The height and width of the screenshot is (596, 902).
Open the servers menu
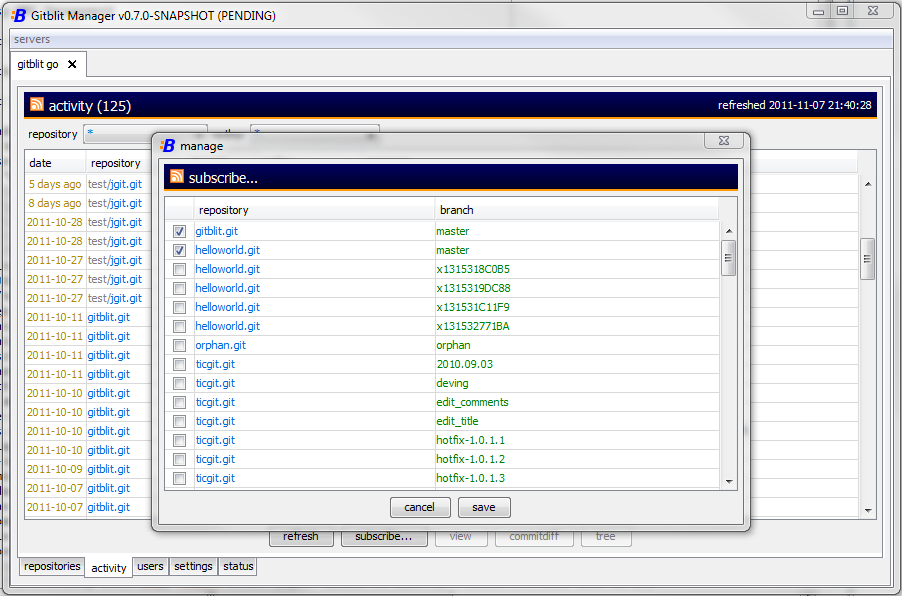[x=32, y=39]
